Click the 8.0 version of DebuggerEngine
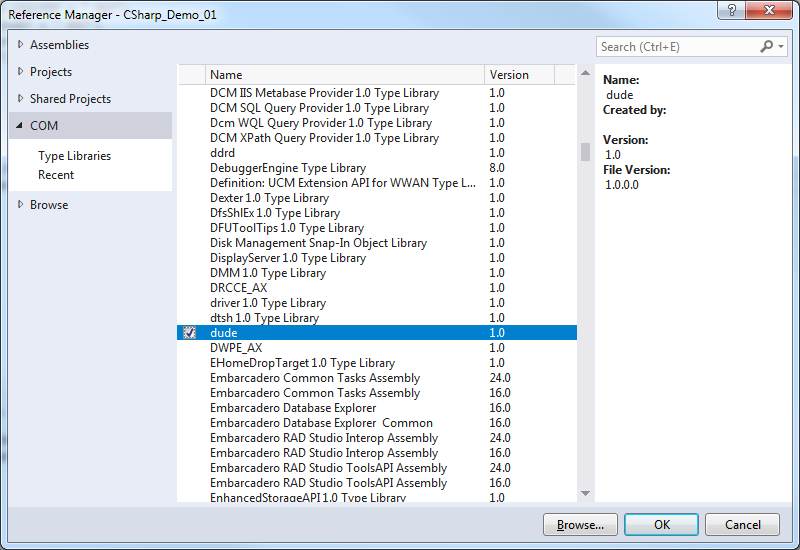 [x=497, y=168]
